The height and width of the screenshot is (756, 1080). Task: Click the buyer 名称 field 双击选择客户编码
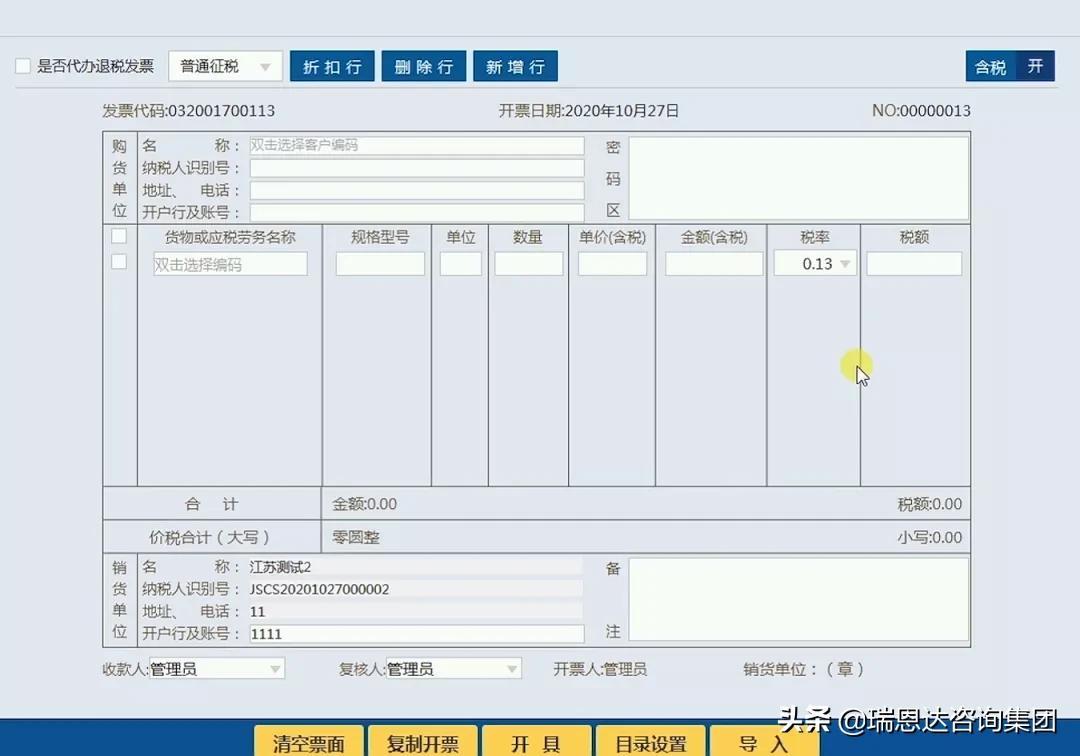417,145
